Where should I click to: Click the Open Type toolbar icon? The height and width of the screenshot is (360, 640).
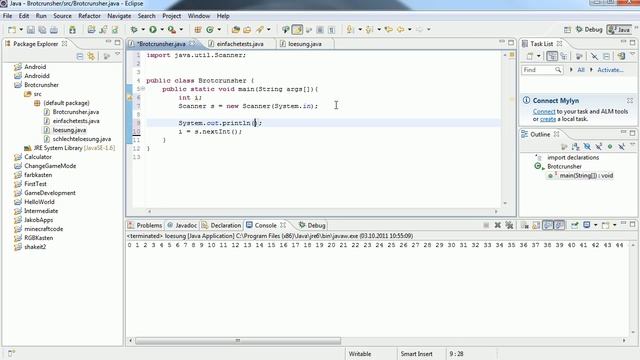(236, 29)
